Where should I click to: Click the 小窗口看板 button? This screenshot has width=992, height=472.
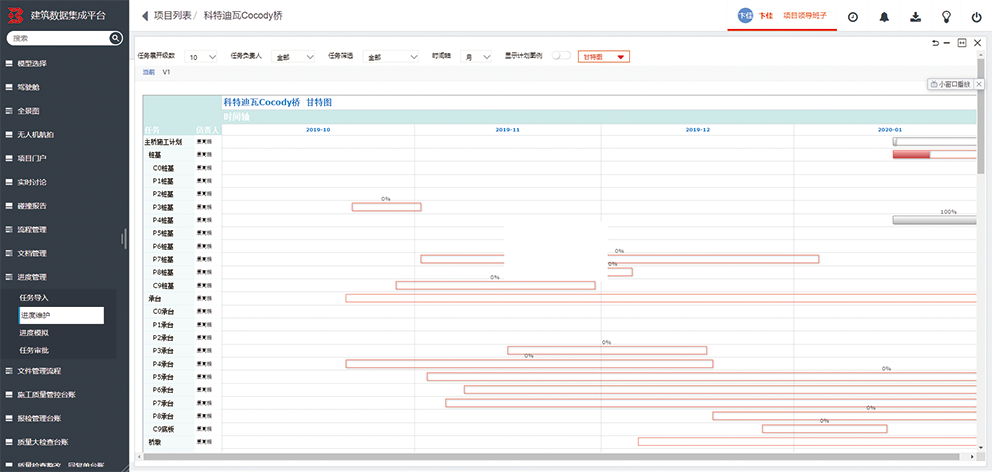[950, 85]
